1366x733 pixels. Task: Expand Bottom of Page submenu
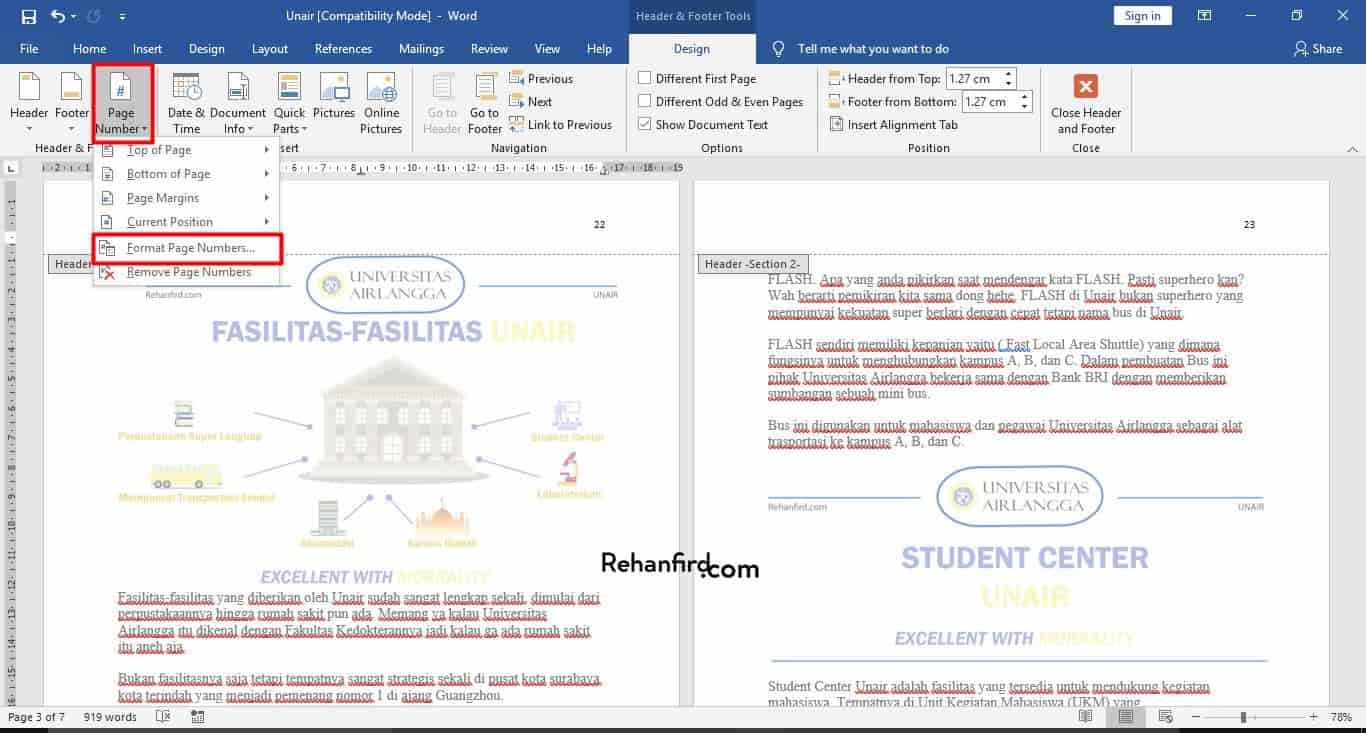click(186, 174)
